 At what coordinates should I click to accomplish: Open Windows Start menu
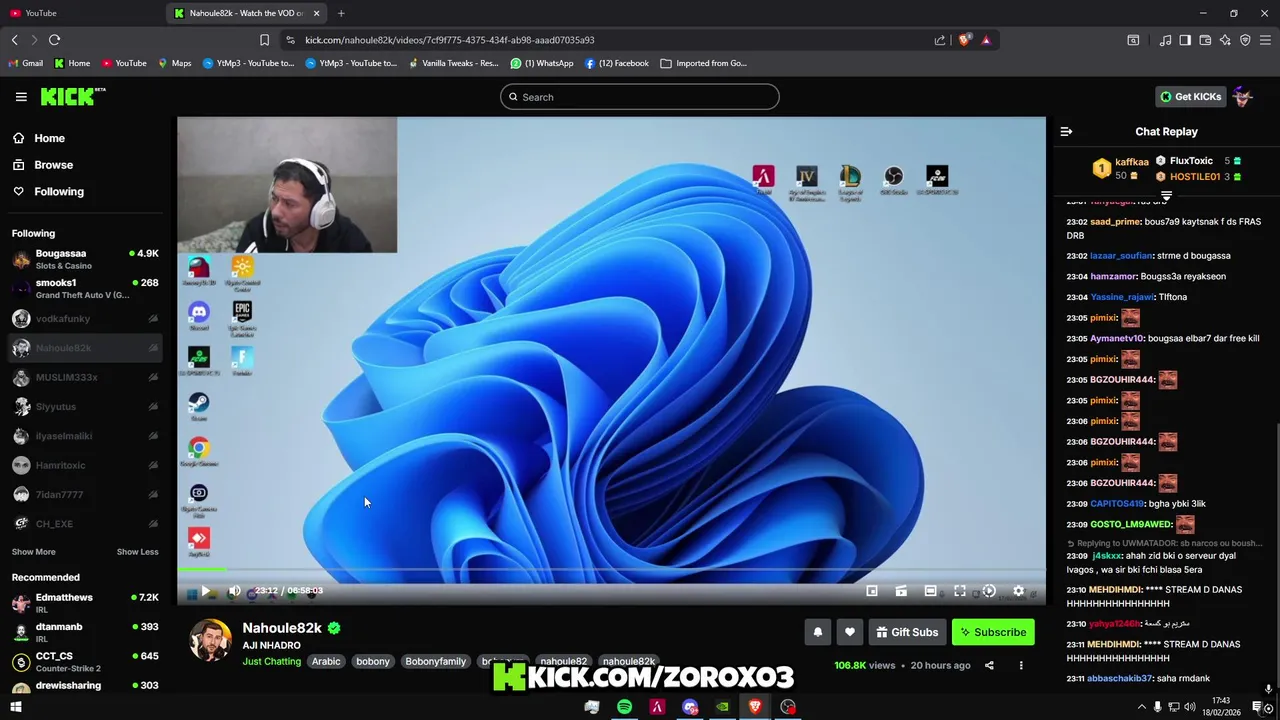pos(15,707)
